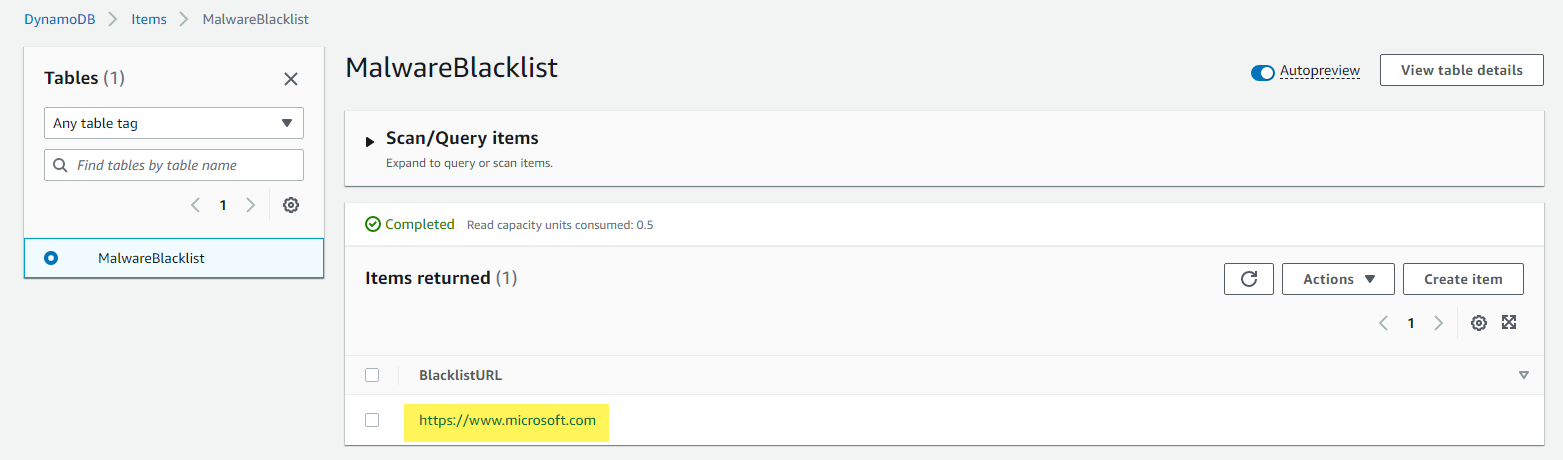This screenshot has width=1563, height=460.
Task: Go to previous page of items
Action: [x=1383, y=323]
